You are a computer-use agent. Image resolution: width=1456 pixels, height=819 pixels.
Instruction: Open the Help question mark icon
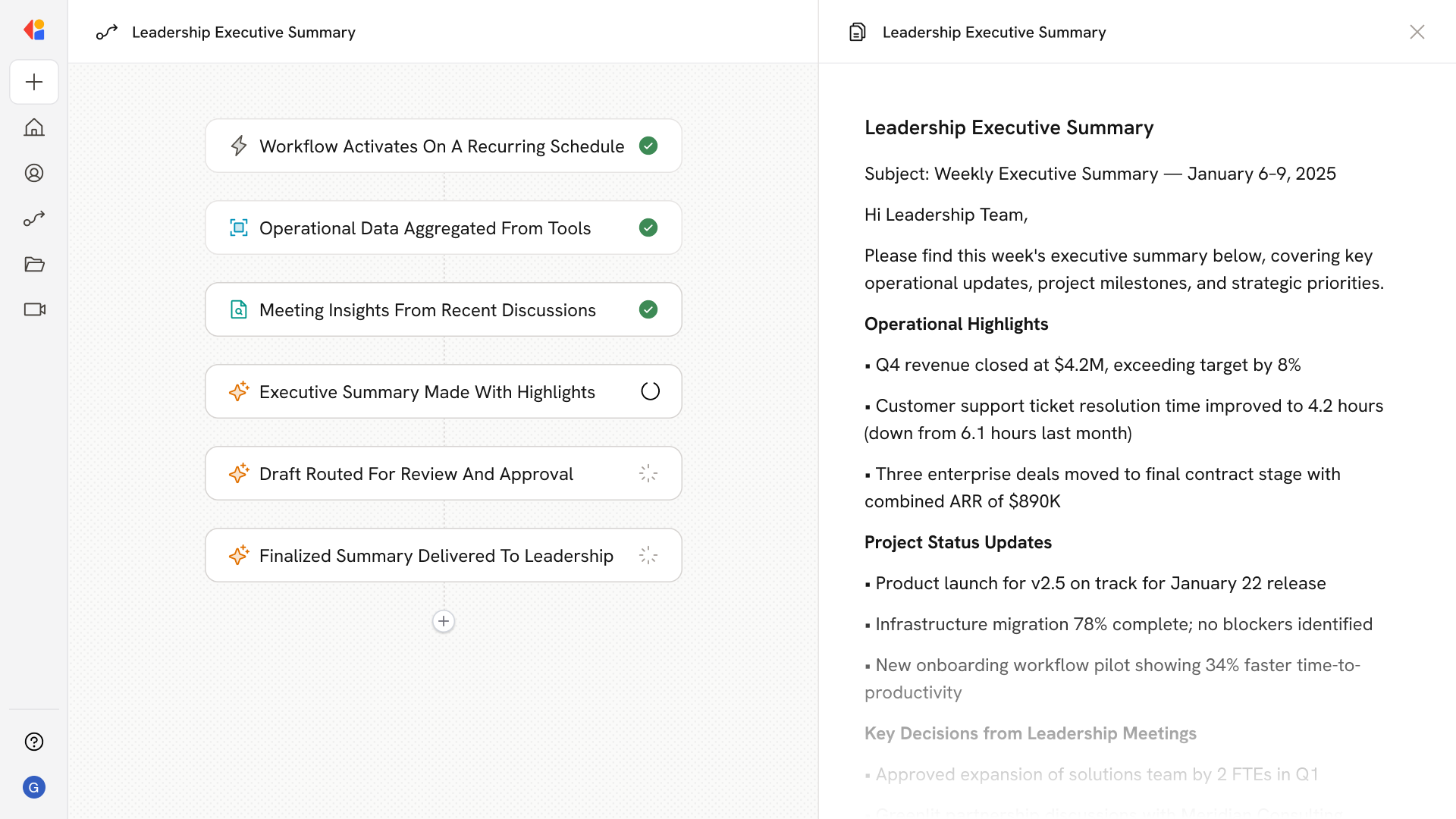[34, 742]
